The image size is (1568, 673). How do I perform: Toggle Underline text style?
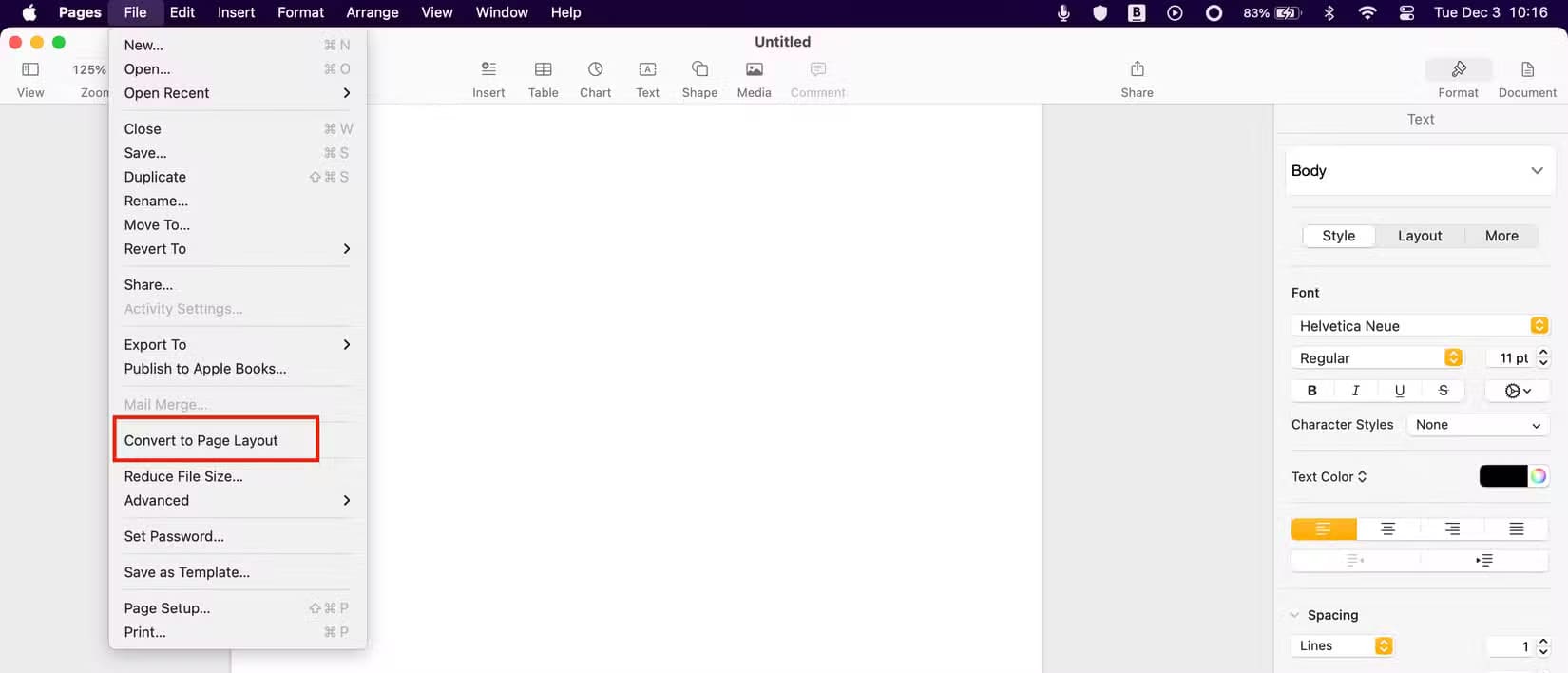coord(1399,391)
